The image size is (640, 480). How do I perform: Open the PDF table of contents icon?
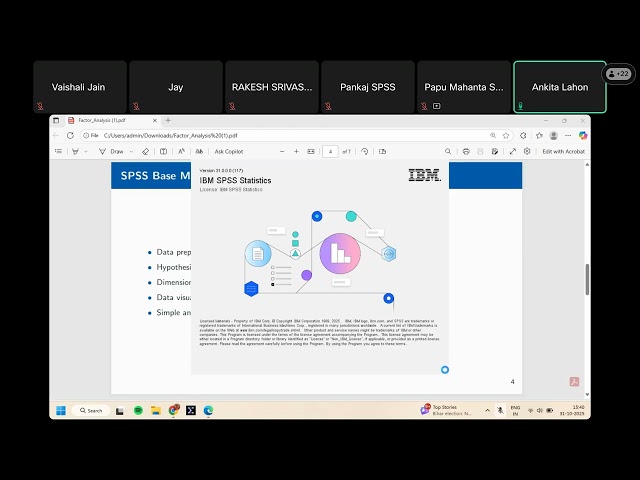(58, 151)
